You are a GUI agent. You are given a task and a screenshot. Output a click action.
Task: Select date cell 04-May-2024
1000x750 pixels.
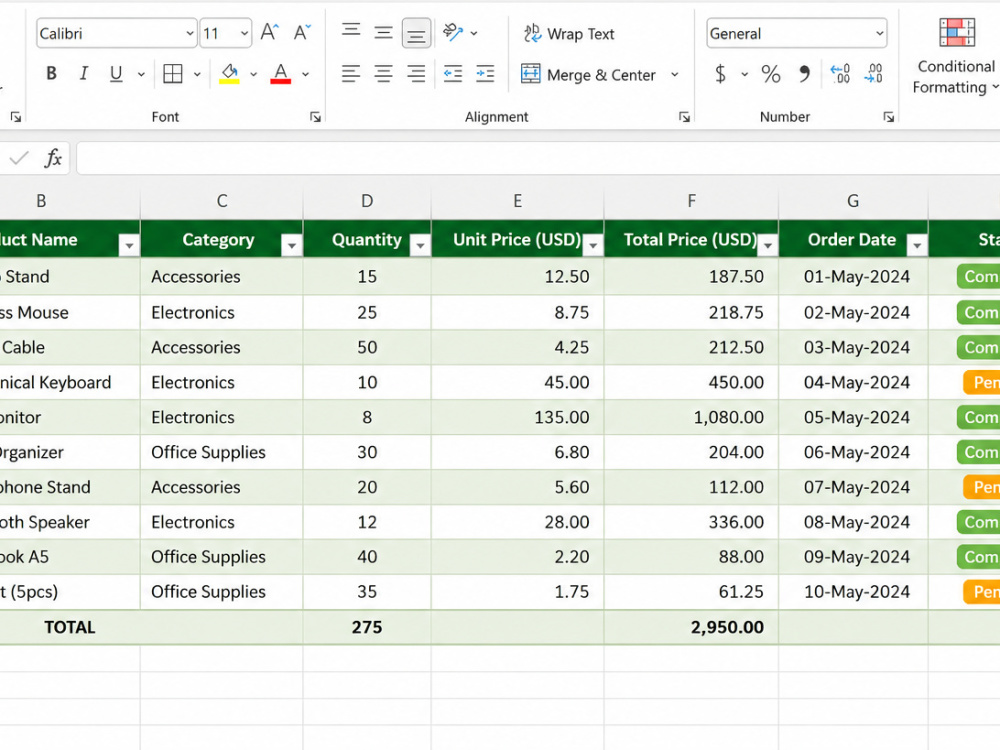point(853,383)
